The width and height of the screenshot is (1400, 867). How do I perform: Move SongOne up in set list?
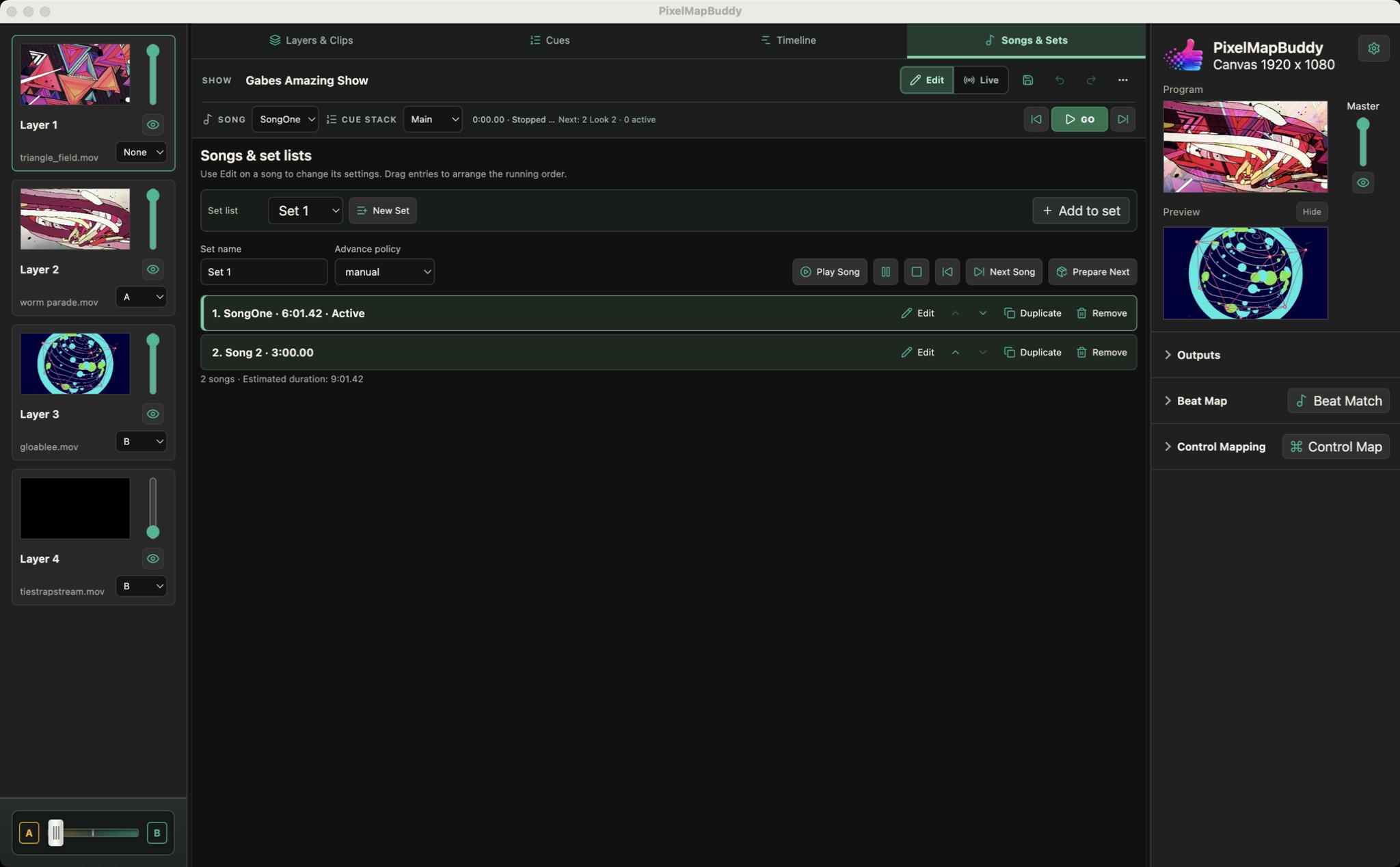(955, 313)
